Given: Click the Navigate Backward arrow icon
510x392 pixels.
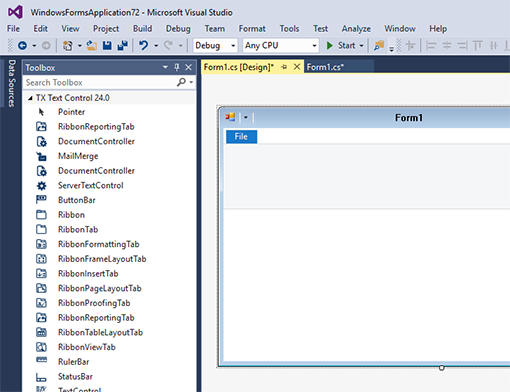Looking at the screenshot, I should [x=22, y=45].
